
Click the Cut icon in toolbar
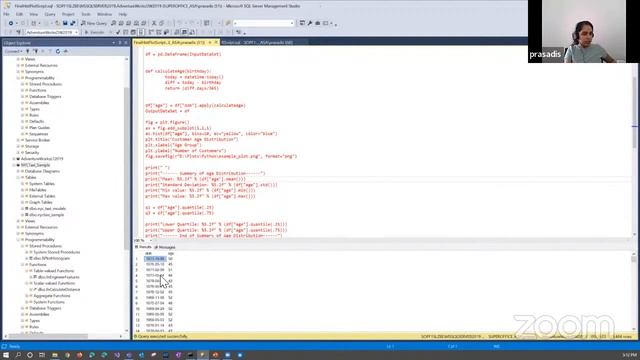[154, 23]
